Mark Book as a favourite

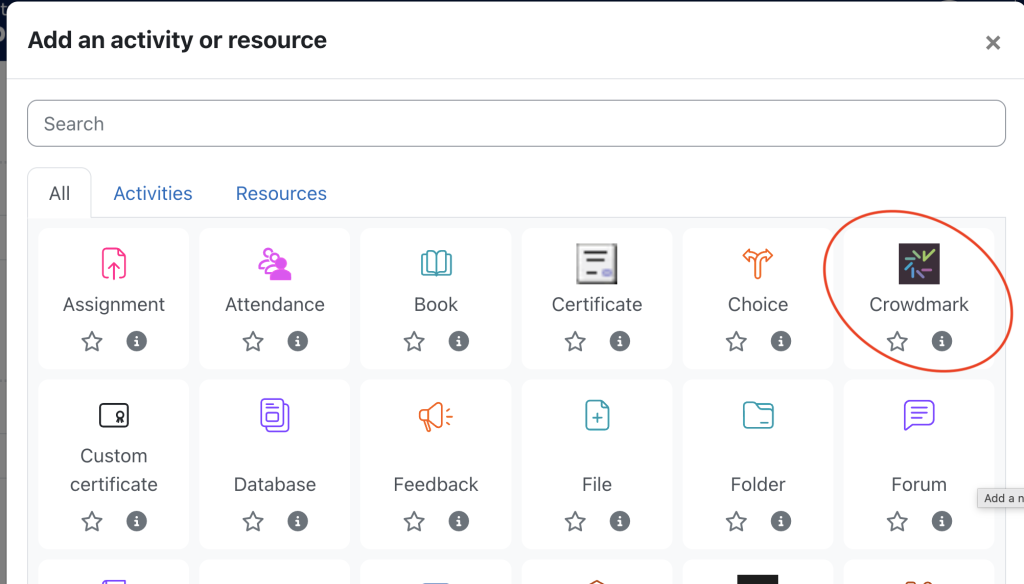click(414, 341)
